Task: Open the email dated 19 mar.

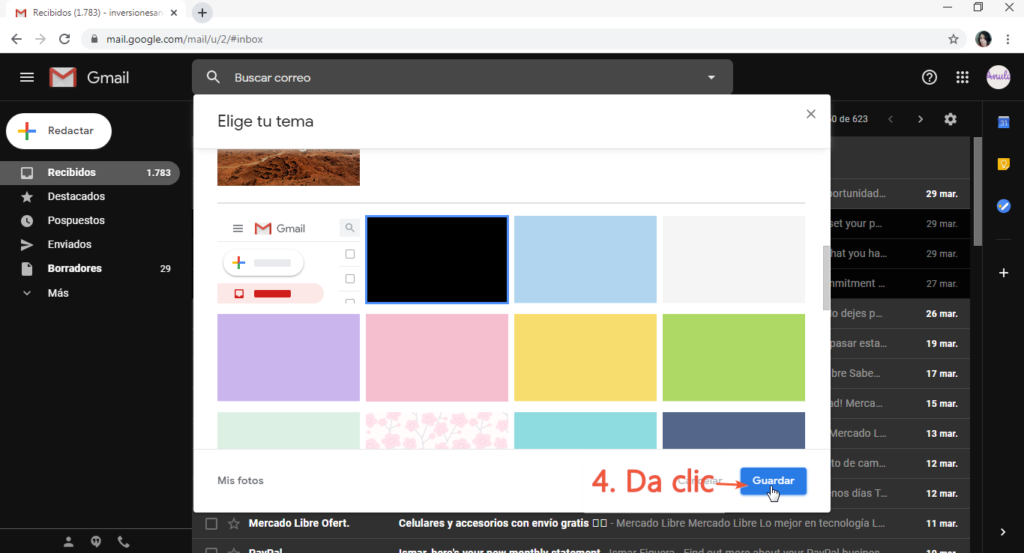Action: [900, 343]
